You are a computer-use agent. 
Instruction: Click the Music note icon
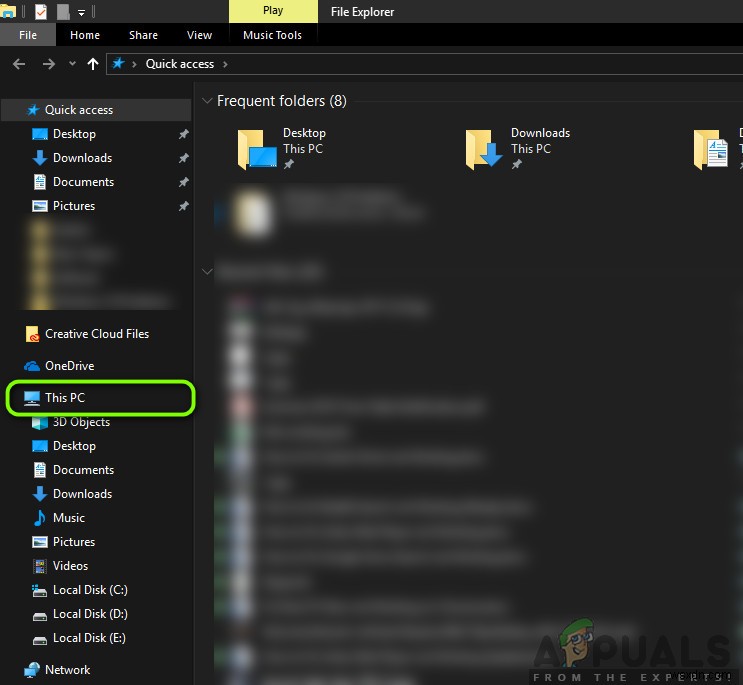(40, 518)
